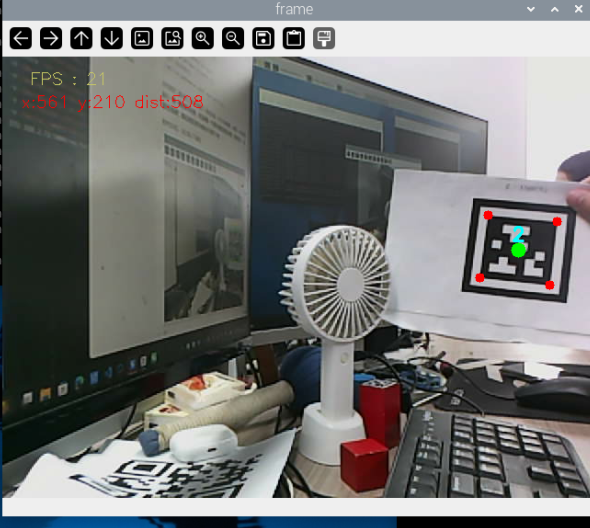Minimize the frame window

pyautogui.click(x=531, y=9)
